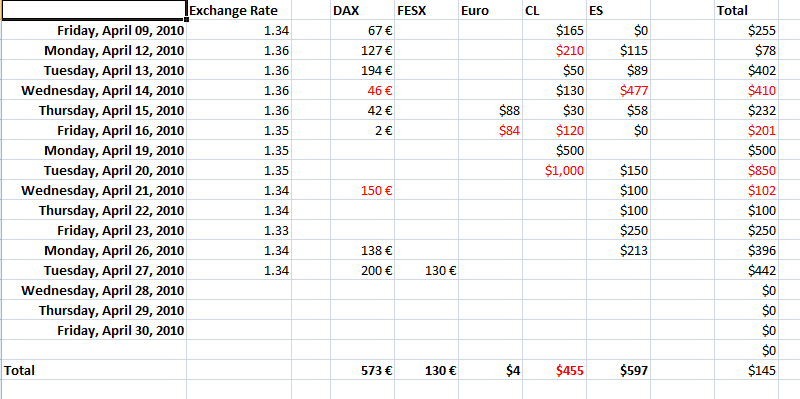
Task: Click red ES value $477
Action: coord(618,90)
